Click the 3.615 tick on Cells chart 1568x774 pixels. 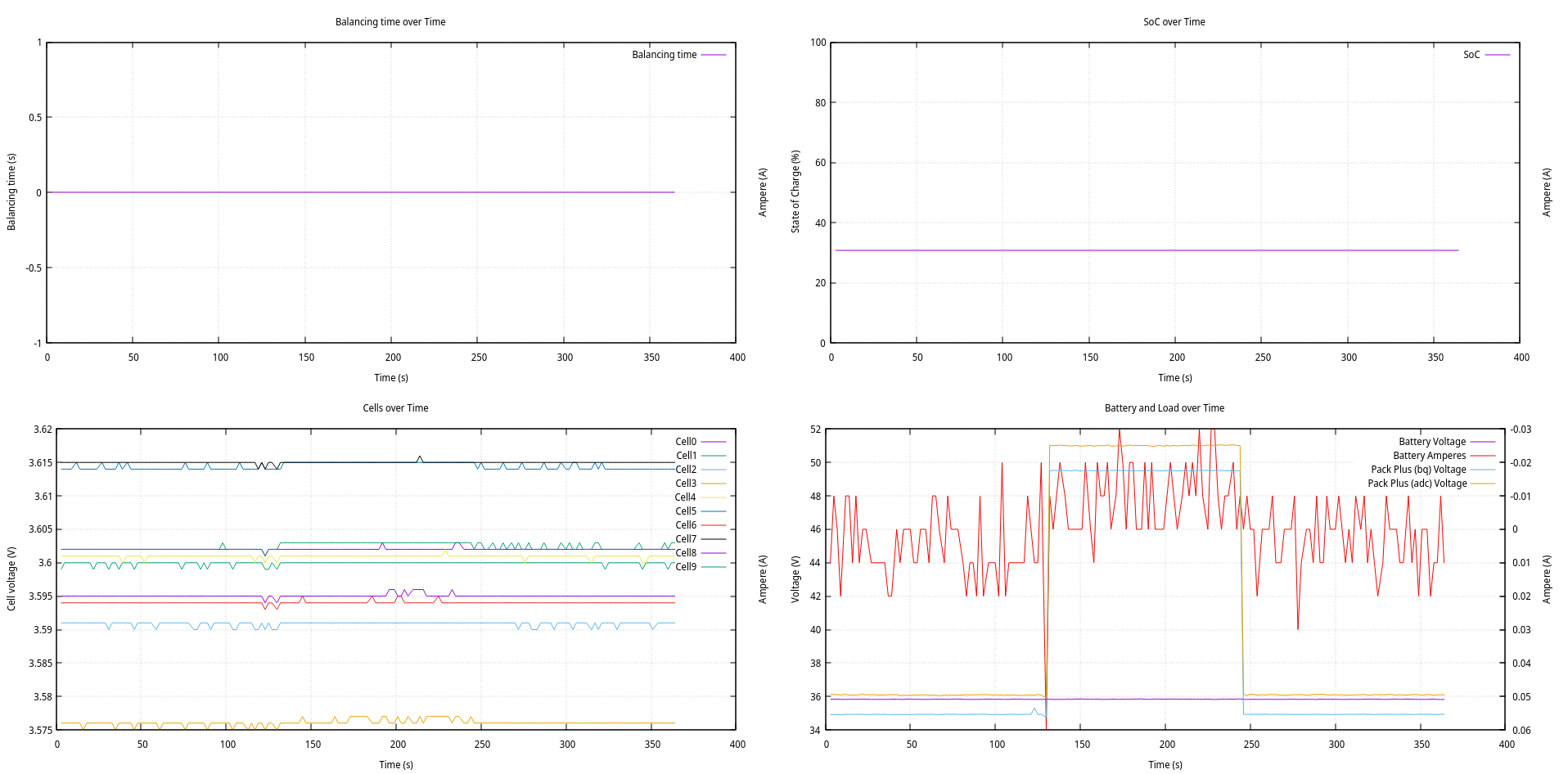tap(41, 463)
